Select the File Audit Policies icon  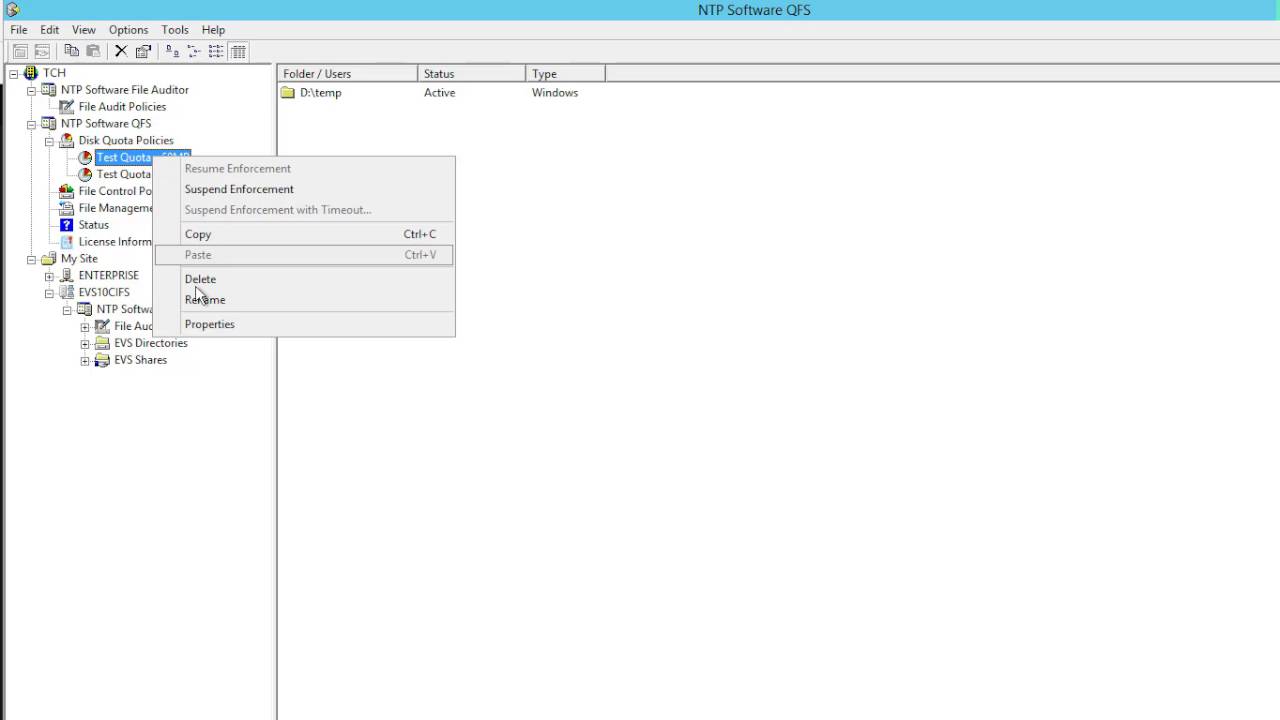67,107
